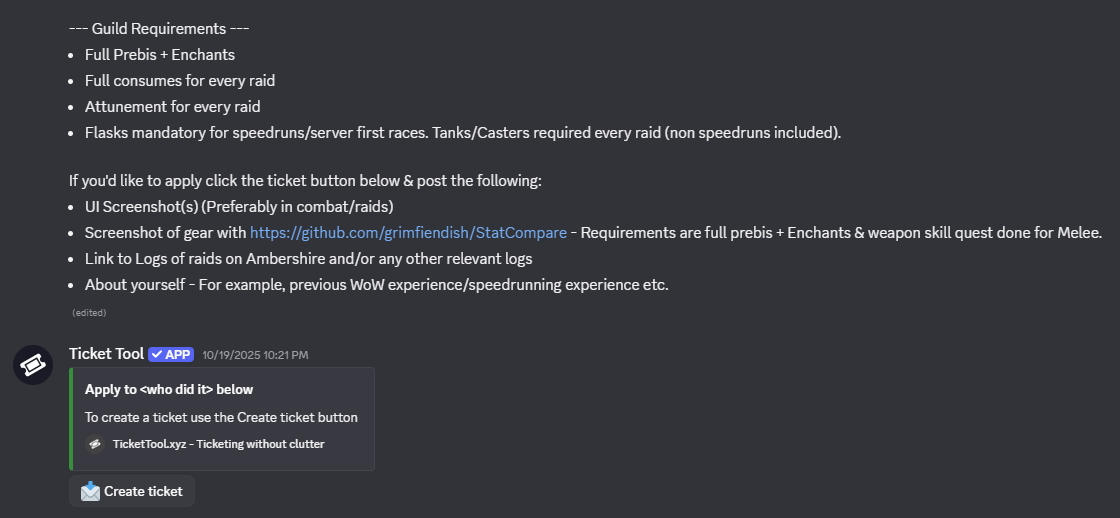
Task: Click the "Full consumes for every raid" bullet
Action: point(180,81)
